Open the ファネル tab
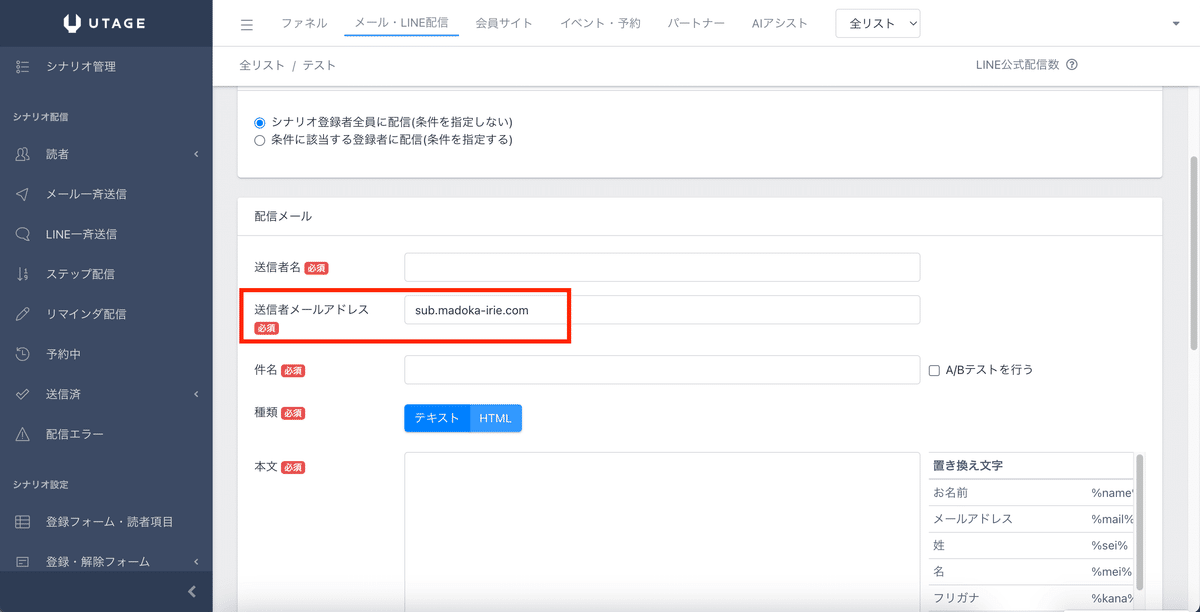Image resolution: width=1200 pixels, height=612 pixels. coord(304,23)
